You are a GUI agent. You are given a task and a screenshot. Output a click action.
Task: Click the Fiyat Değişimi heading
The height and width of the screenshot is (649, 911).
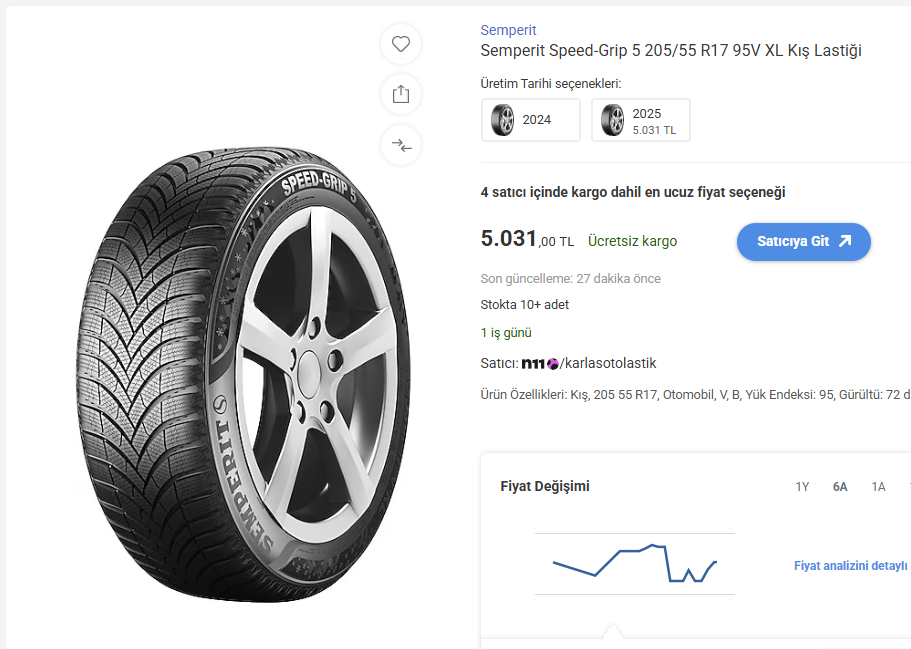coord(545,487)
